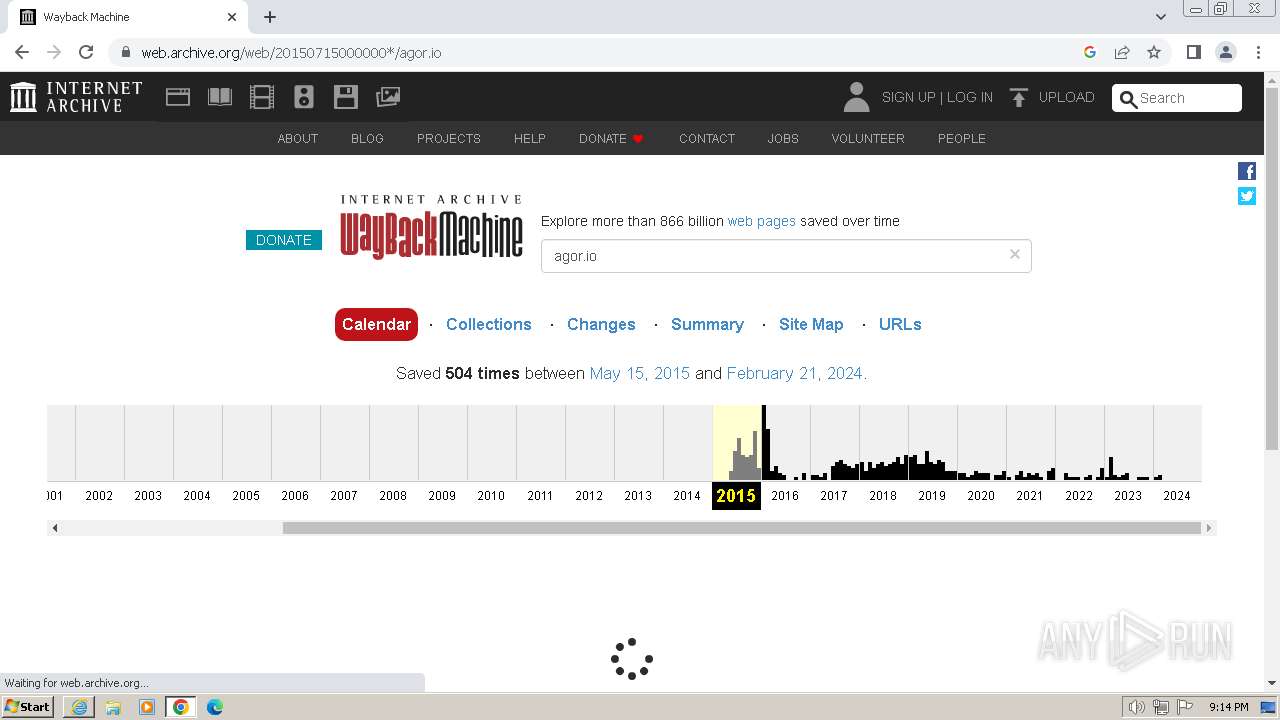The image size is (1280, 720).
Task: Open the PROJECTS menu item
Action: pos(449,138)
